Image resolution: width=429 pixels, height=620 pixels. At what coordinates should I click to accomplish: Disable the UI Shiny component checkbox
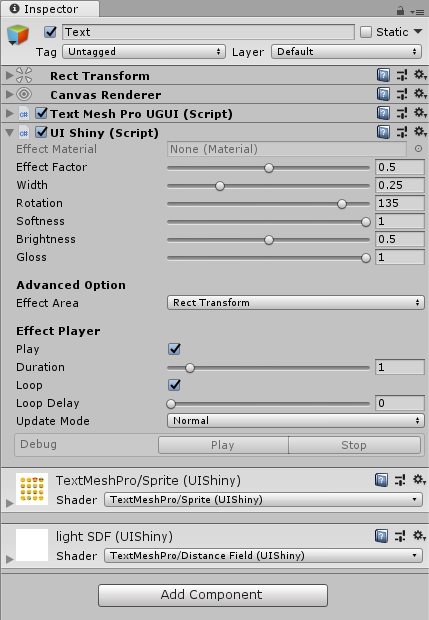tap(41, 132)
